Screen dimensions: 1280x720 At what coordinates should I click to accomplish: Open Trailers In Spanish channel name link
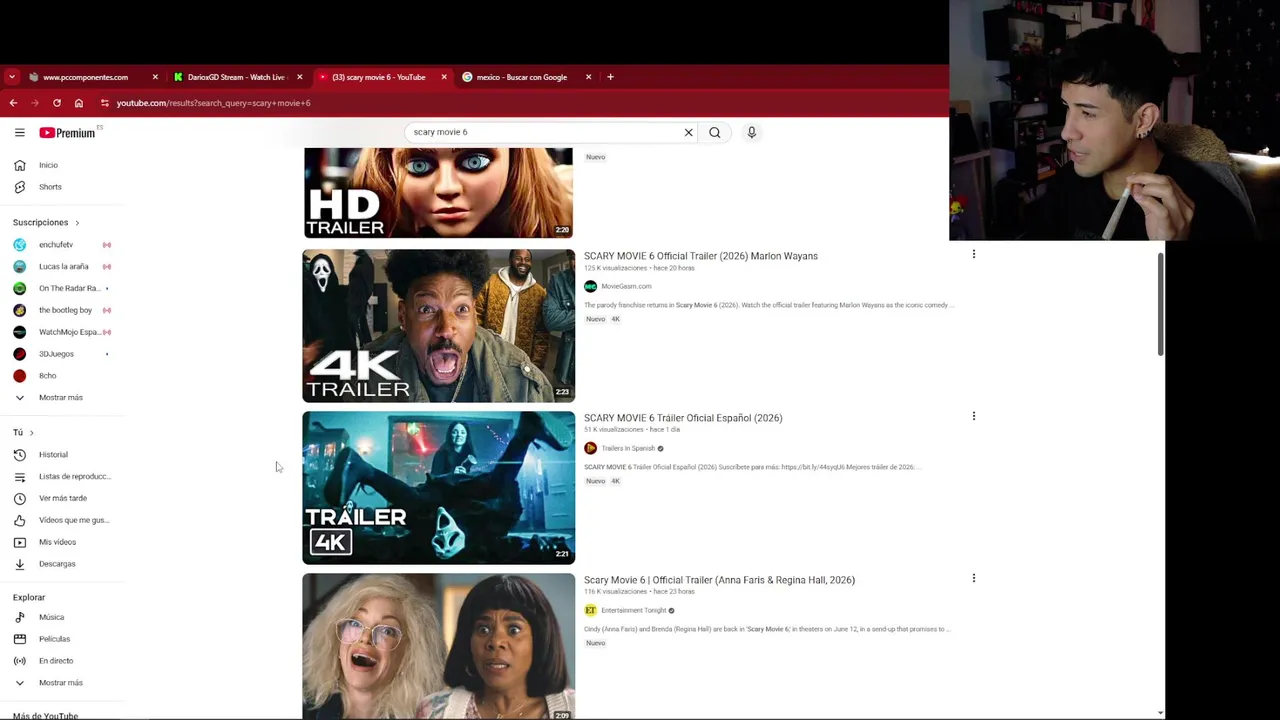[628, 448]
